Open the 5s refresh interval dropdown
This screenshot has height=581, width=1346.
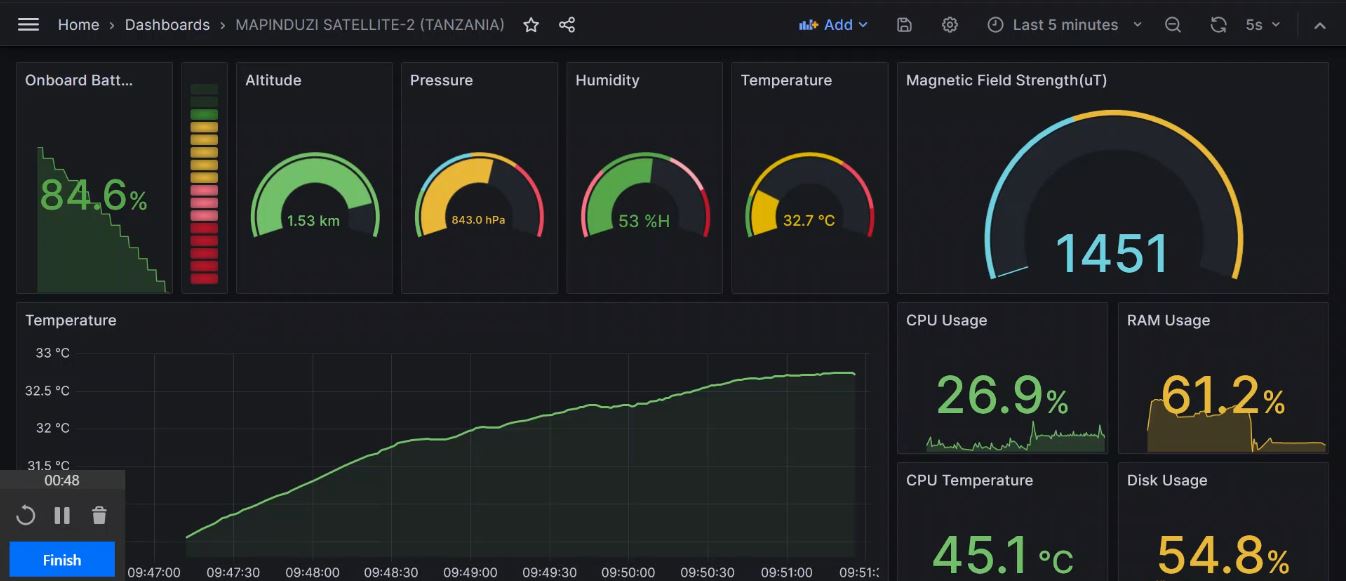click(x=1262, y=25)
